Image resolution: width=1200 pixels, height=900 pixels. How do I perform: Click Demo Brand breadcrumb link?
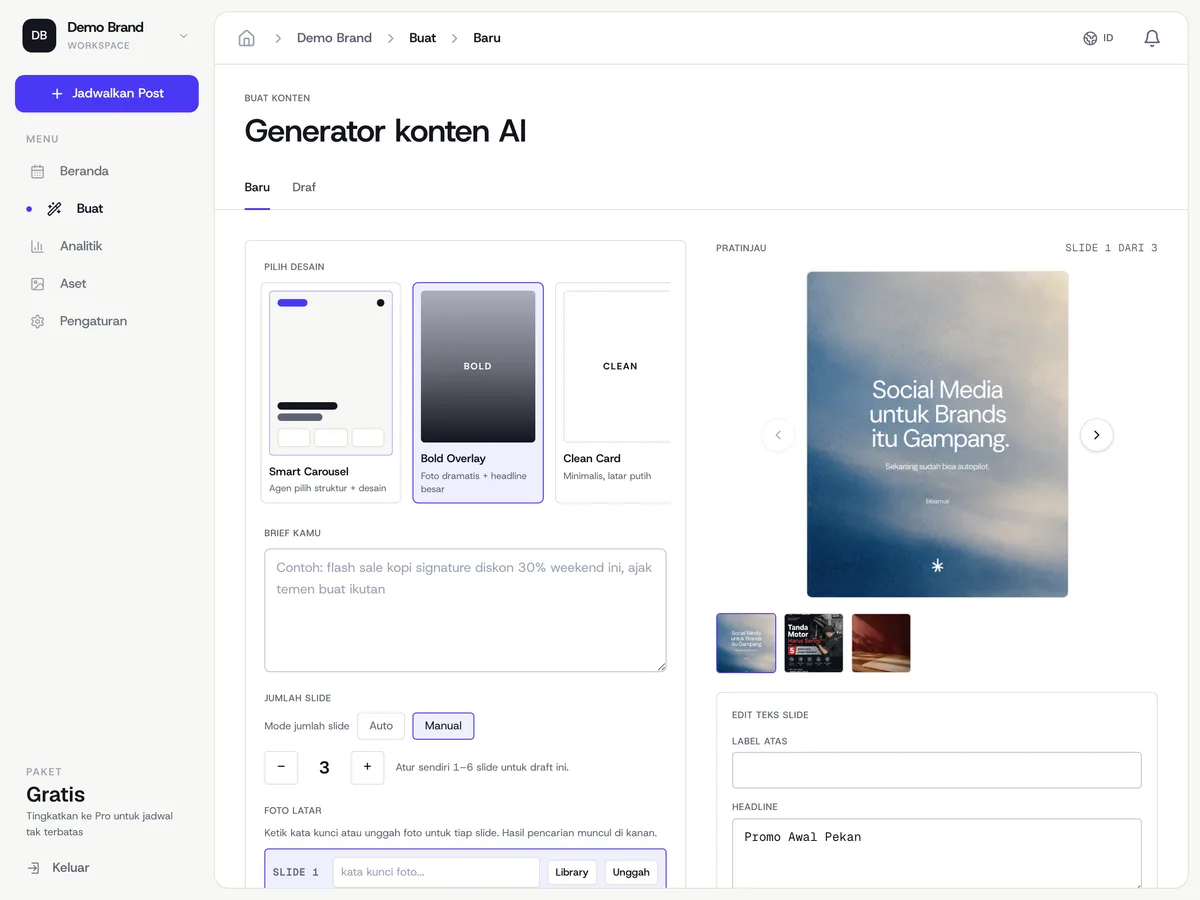tap(334, 38)
